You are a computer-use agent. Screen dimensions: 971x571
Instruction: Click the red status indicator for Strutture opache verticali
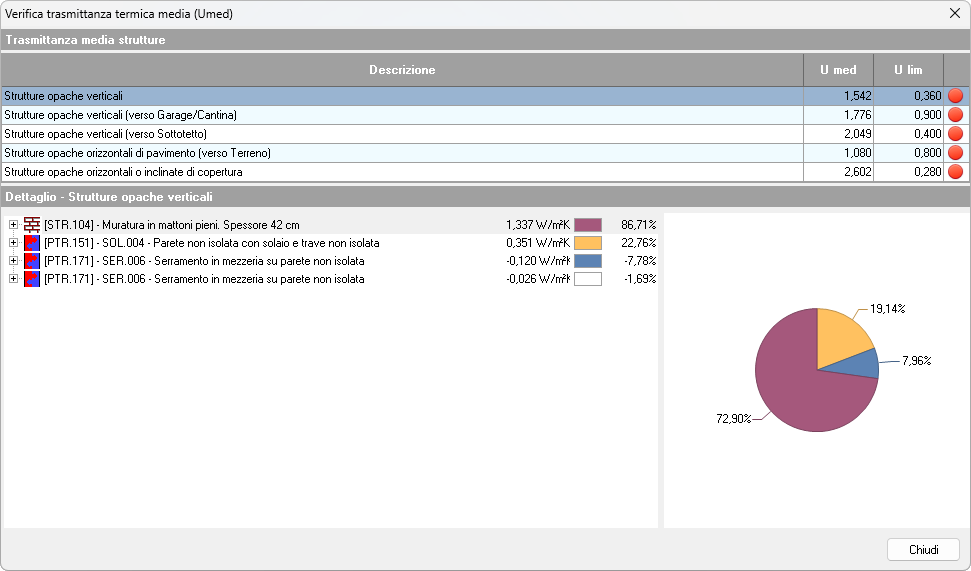click(955, 96)
